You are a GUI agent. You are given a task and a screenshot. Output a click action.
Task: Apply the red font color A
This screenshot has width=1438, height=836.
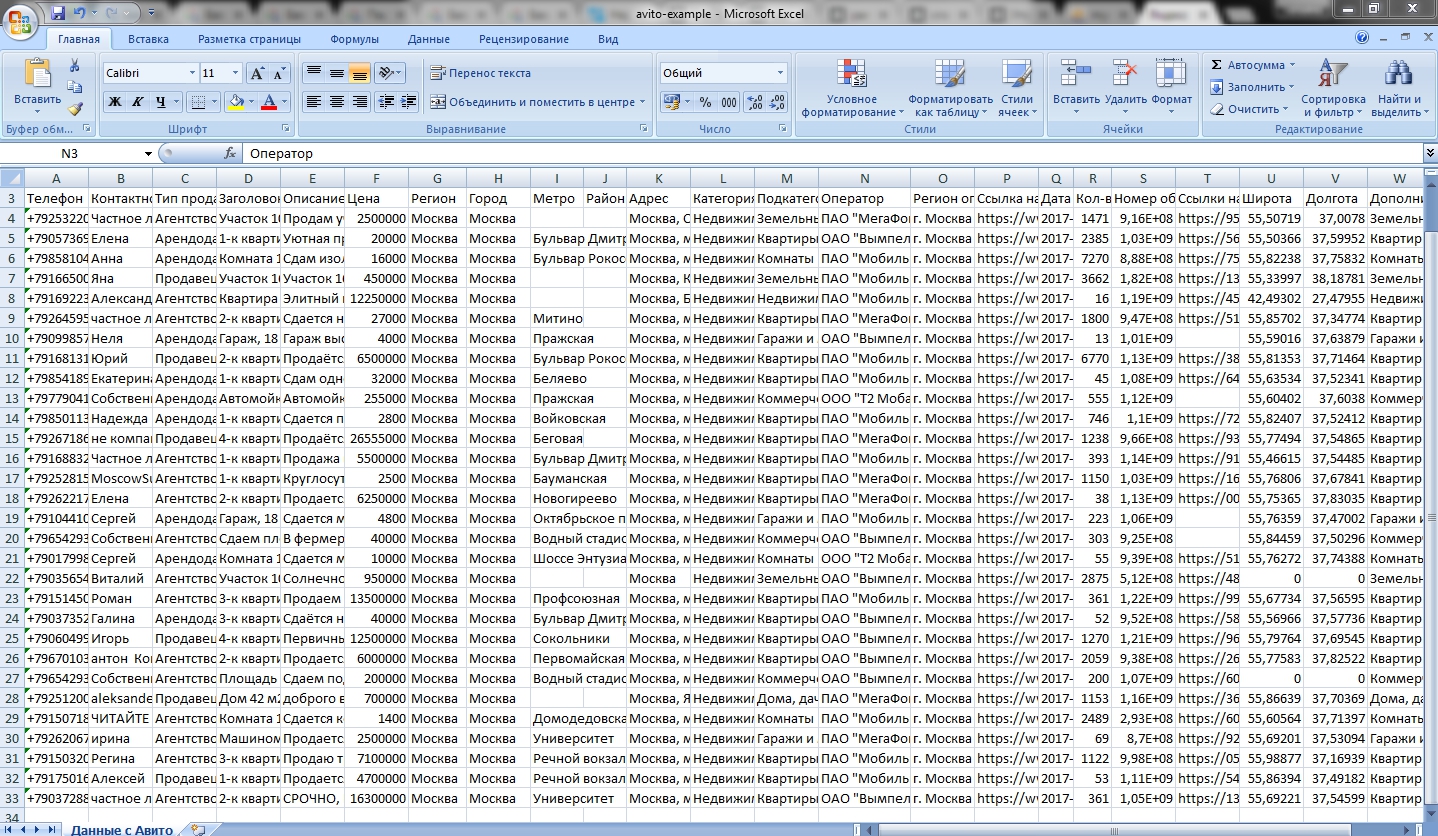tap(268, 102)
